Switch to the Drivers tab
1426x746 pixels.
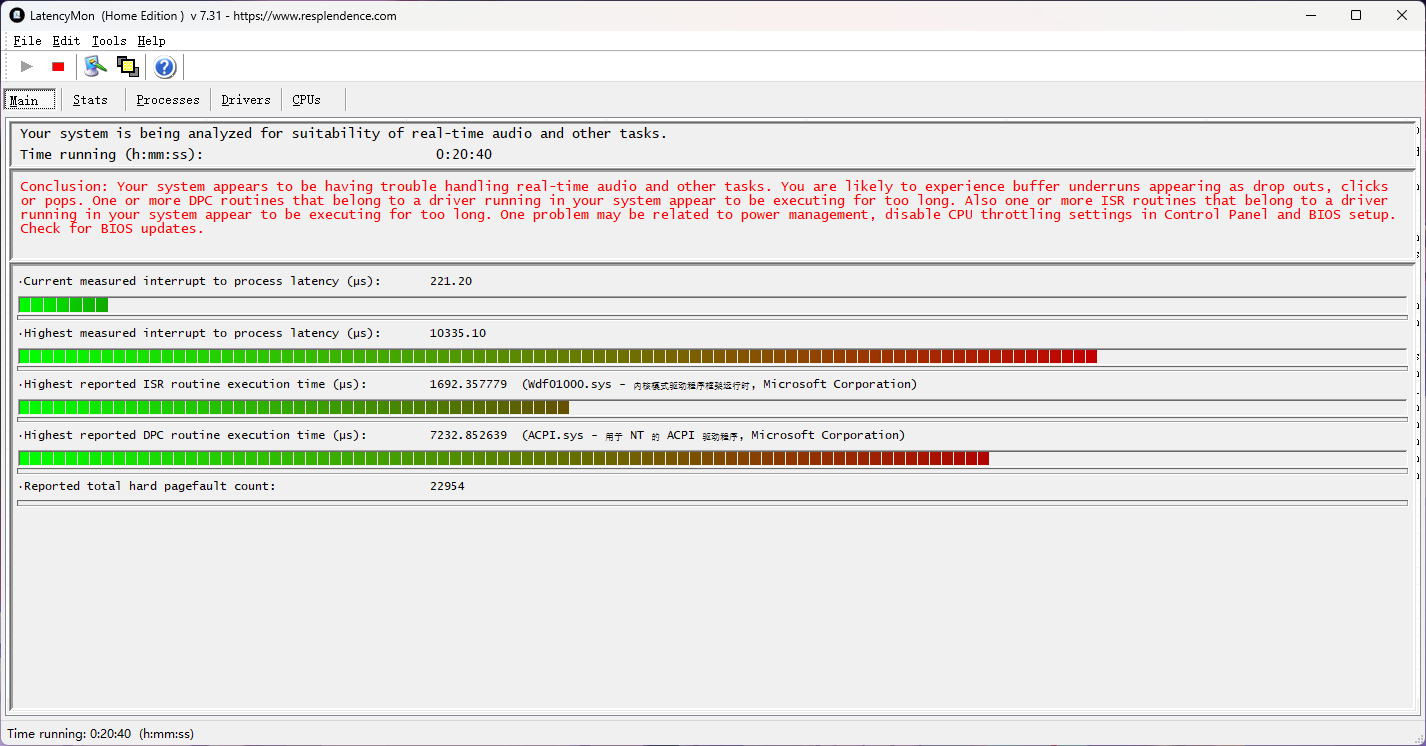click(246, 100)
